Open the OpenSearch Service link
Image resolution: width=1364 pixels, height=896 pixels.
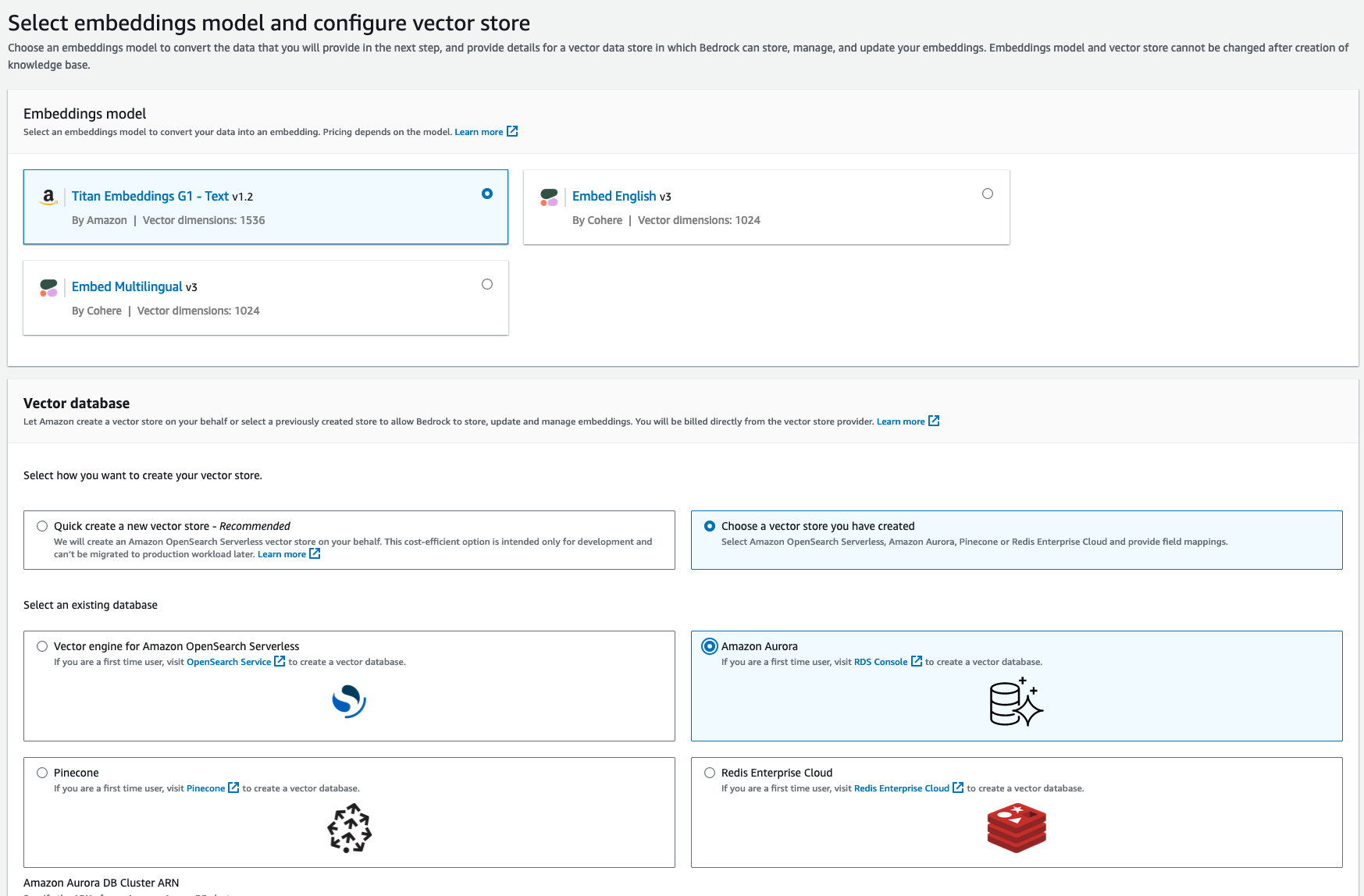pyautogui.click(x=229, y=662)
